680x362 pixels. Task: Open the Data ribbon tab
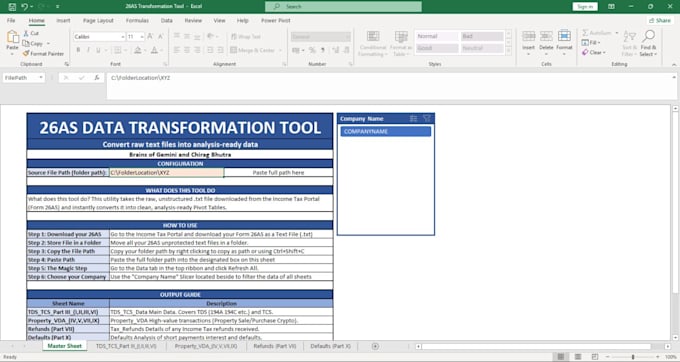click(x=167, y=20)
